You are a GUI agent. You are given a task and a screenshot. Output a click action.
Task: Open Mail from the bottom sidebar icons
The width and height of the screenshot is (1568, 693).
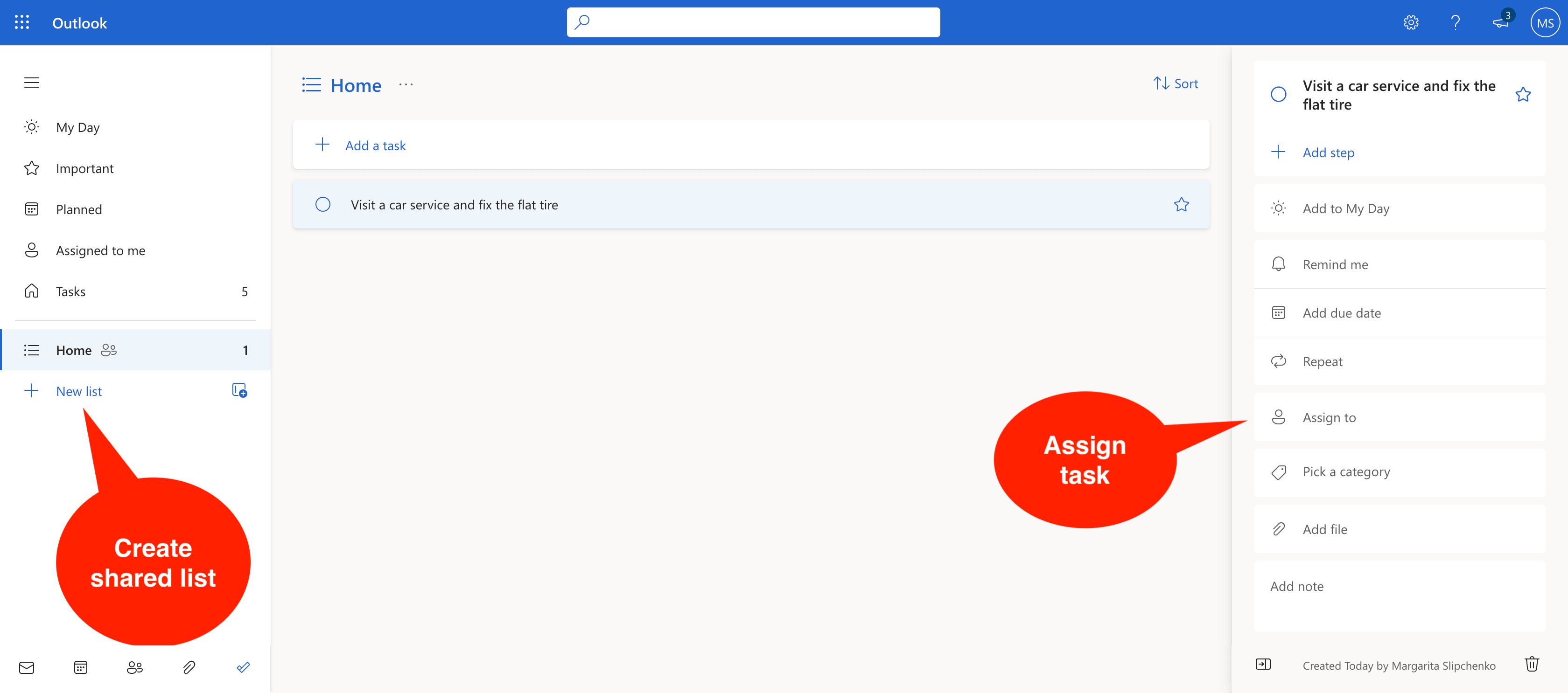click(27, 667)
